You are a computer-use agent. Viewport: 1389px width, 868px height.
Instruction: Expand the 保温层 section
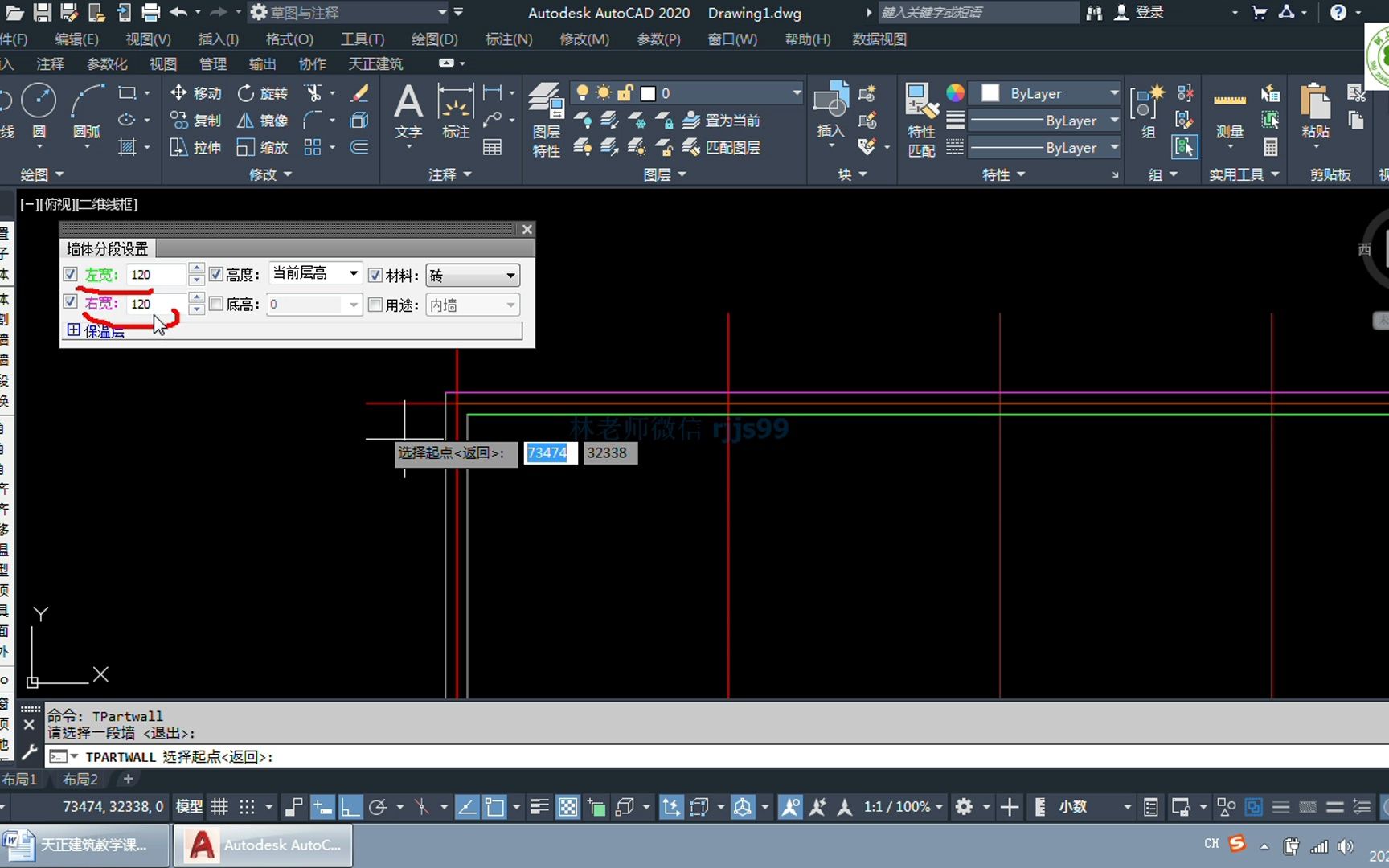click(x=73, y=330)
